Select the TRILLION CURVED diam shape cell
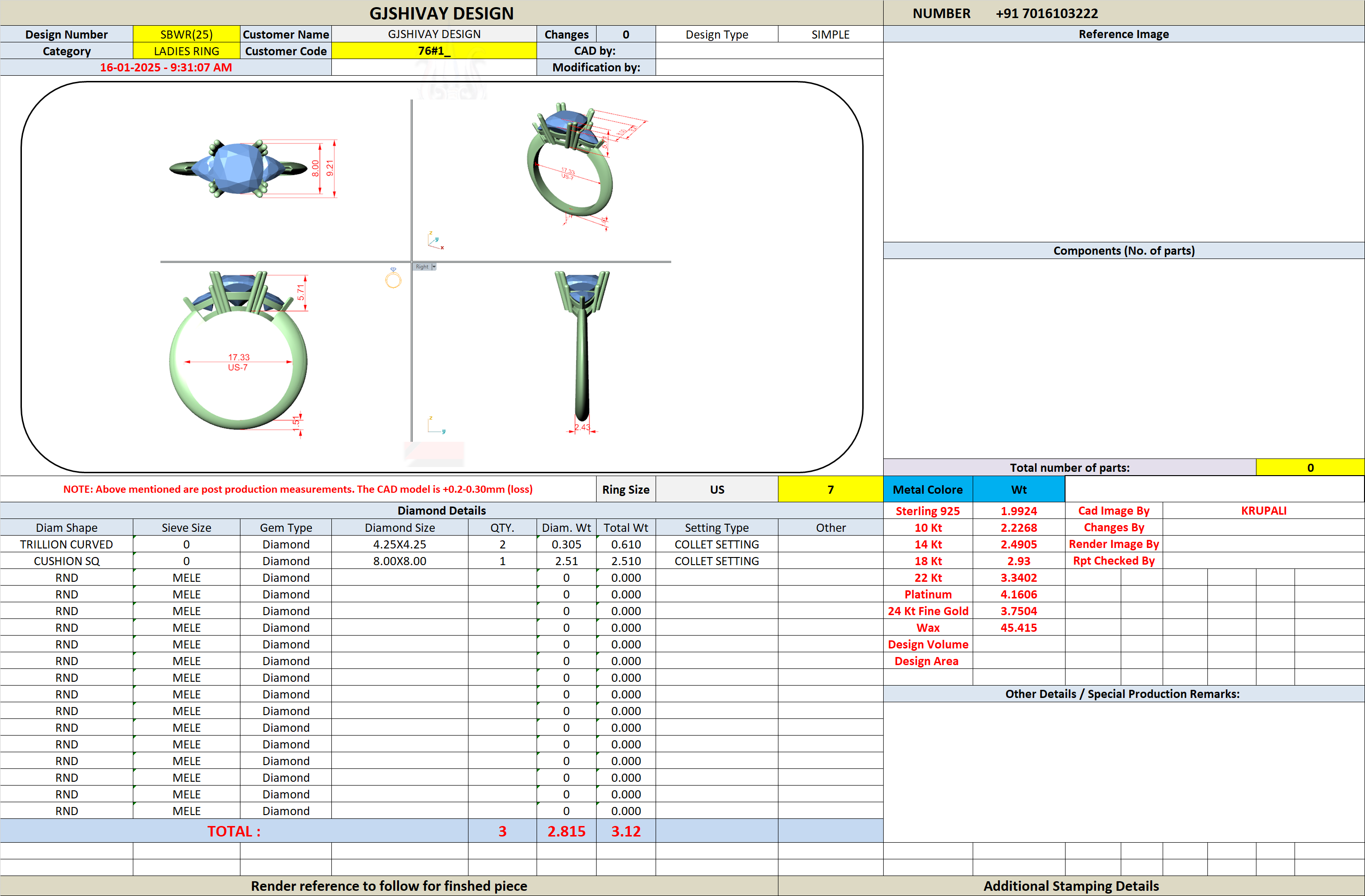 point(67,544)
